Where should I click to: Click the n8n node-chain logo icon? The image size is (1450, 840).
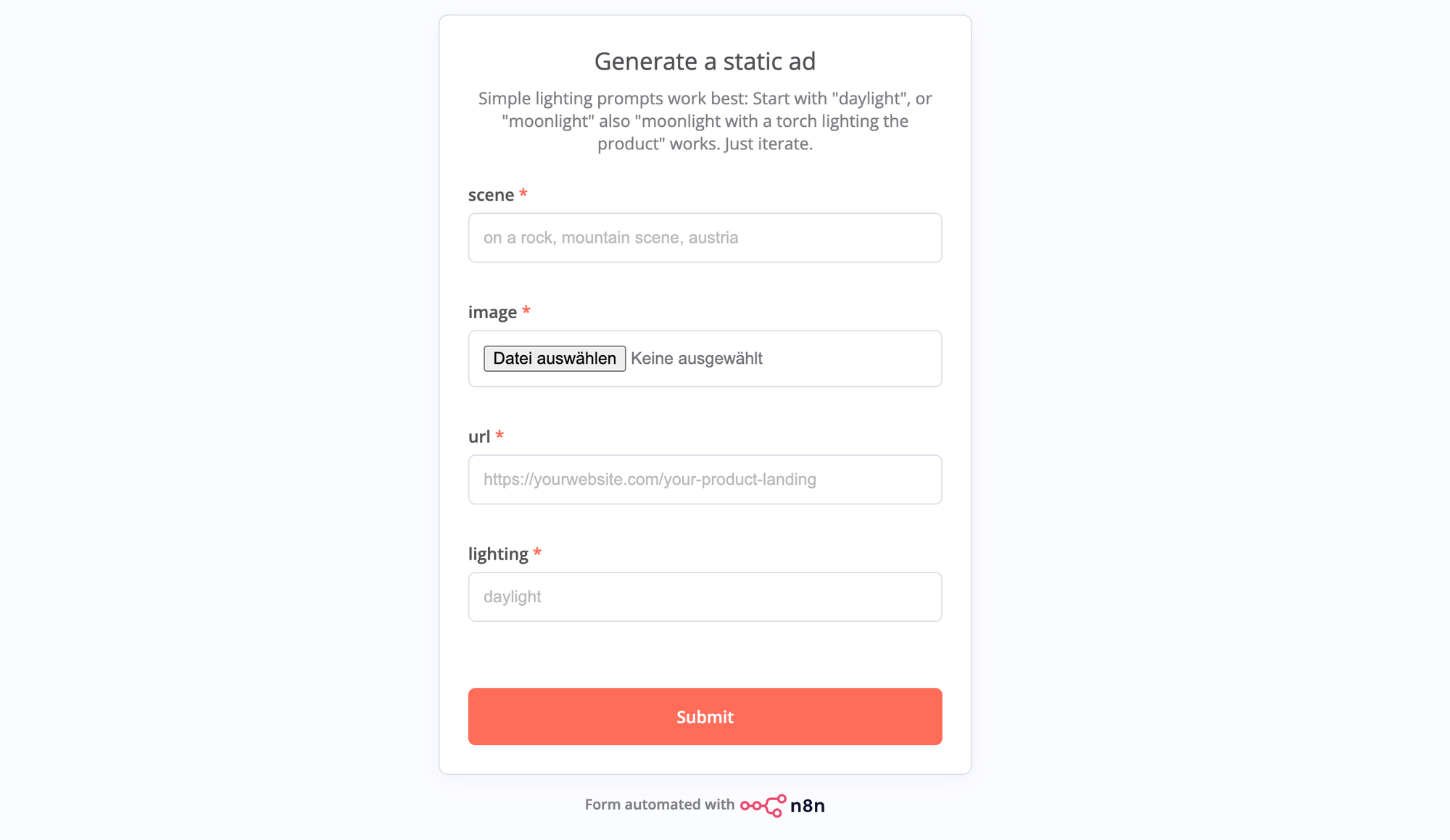tap(763, 805)
